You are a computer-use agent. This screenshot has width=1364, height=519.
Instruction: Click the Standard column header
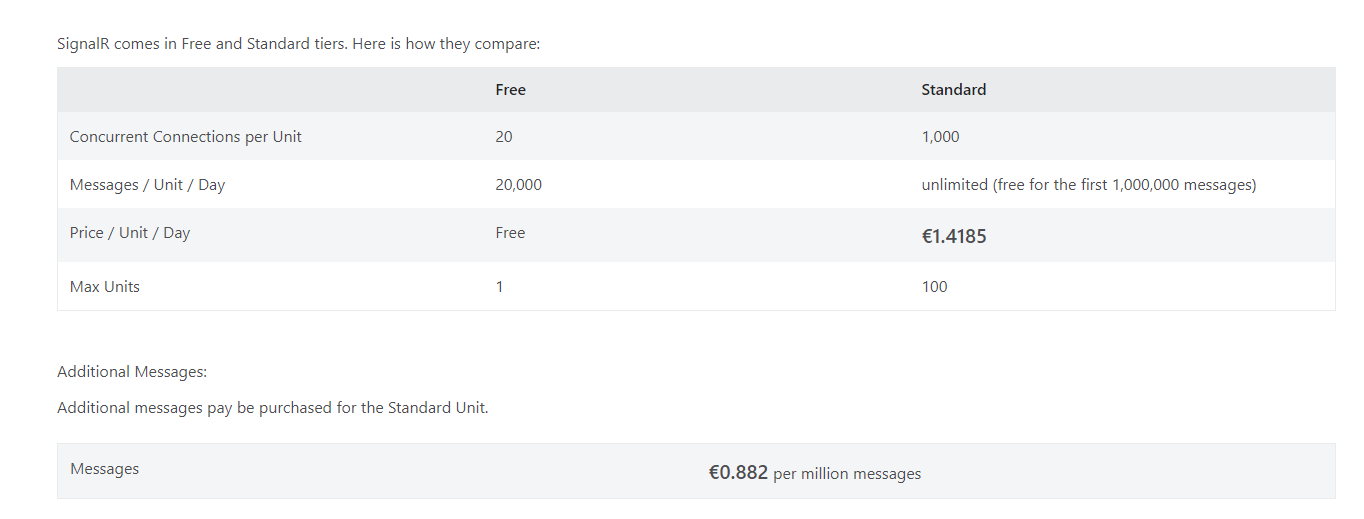click(x=953, y=90)
